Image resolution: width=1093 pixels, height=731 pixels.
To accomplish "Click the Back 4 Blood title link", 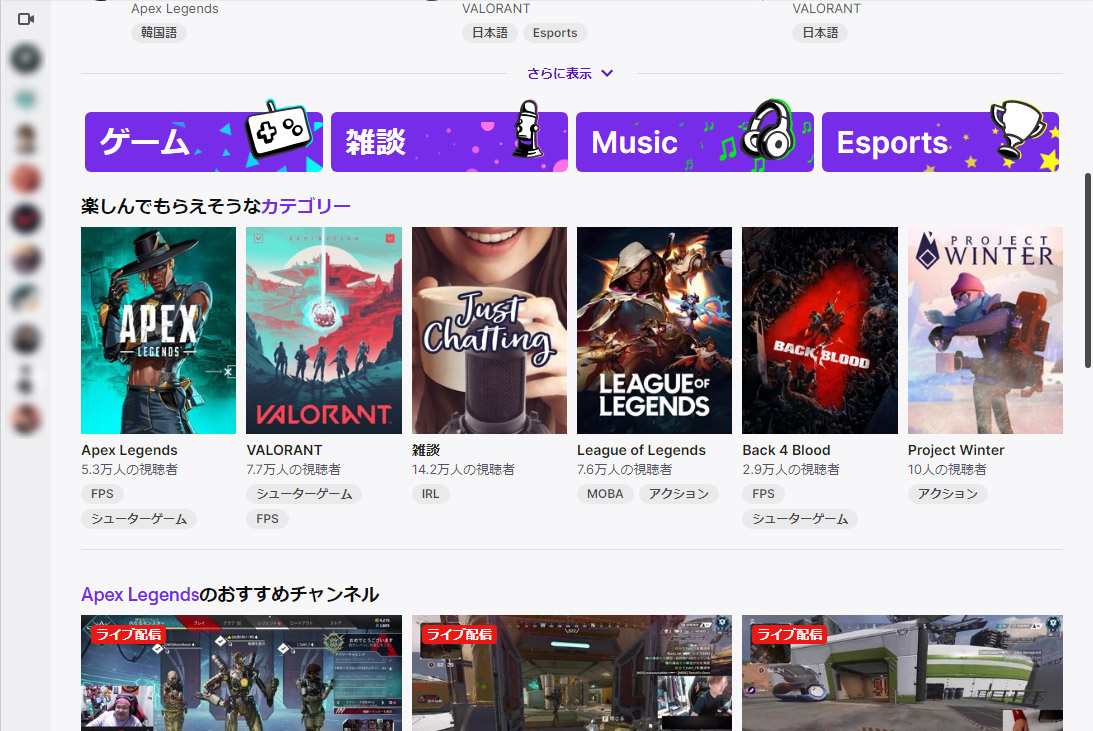I will click(x=786, y=450).
